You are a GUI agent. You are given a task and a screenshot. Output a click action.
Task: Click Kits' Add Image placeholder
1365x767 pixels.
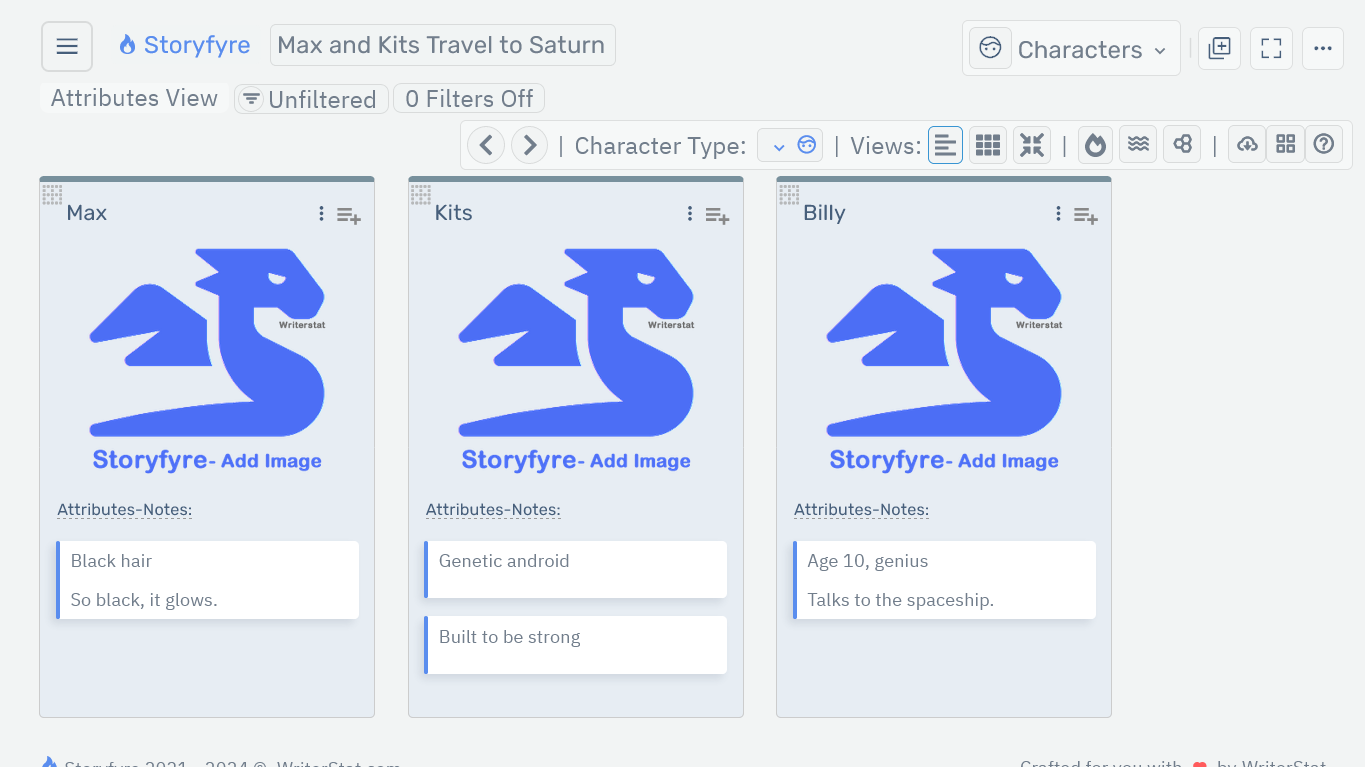coord(576,359)
